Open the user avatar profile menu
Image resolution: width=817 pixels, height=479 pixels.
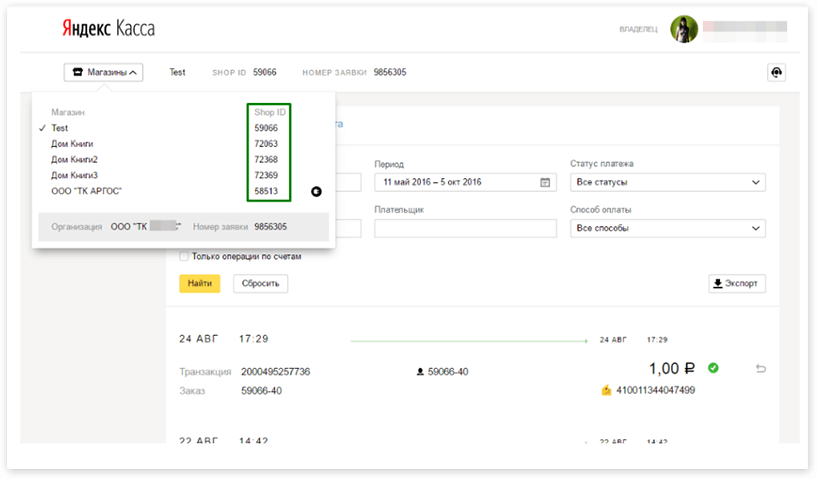684,30
